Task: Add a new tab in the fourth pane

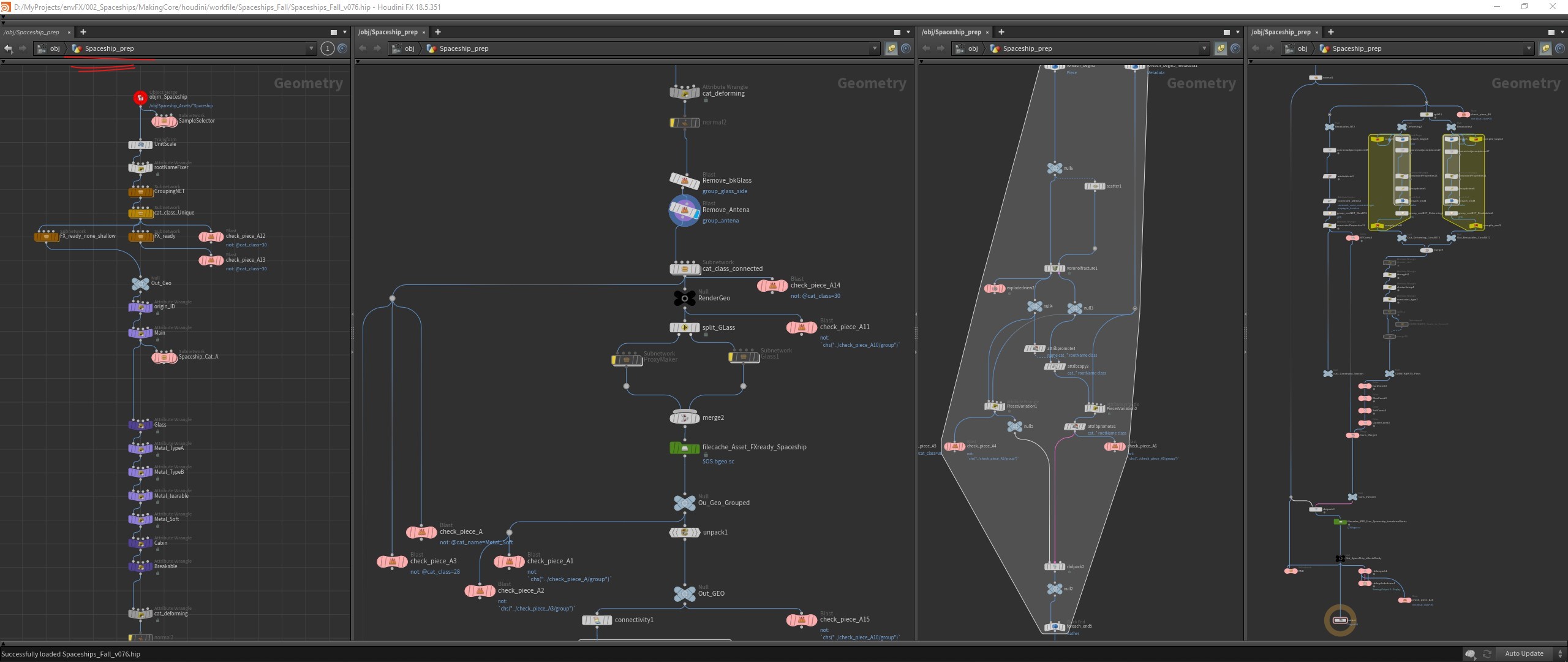Action: tap(1331, 32)
